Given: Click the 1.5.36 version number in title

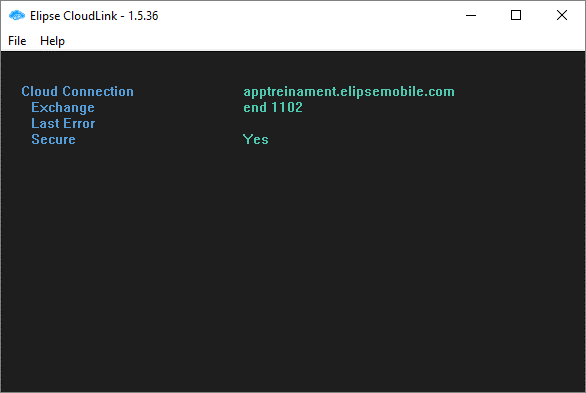Looking at the screenshot, I should (x=144, y=16).
